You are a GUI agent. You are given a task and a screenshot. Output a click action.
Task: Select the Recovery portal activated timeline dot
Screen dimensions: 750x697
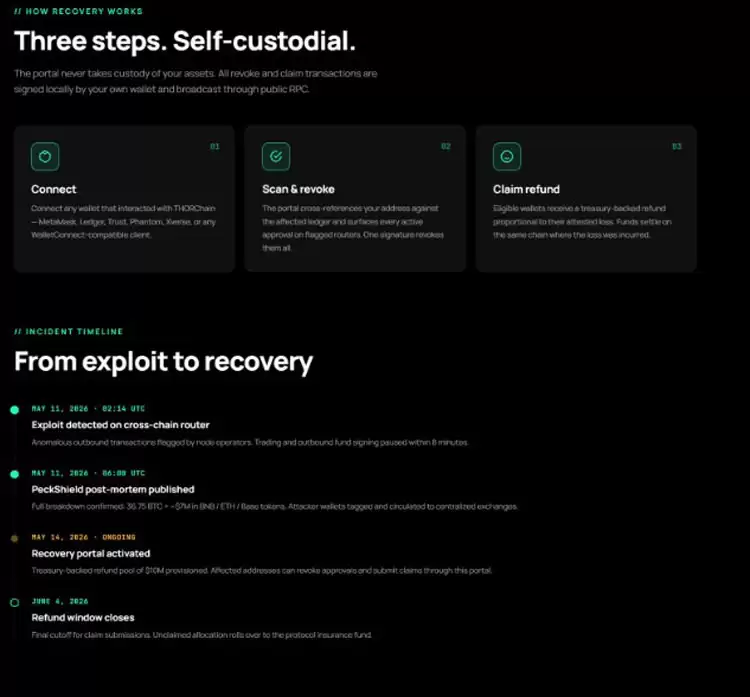pyautogui.click(x=15, y=538)
